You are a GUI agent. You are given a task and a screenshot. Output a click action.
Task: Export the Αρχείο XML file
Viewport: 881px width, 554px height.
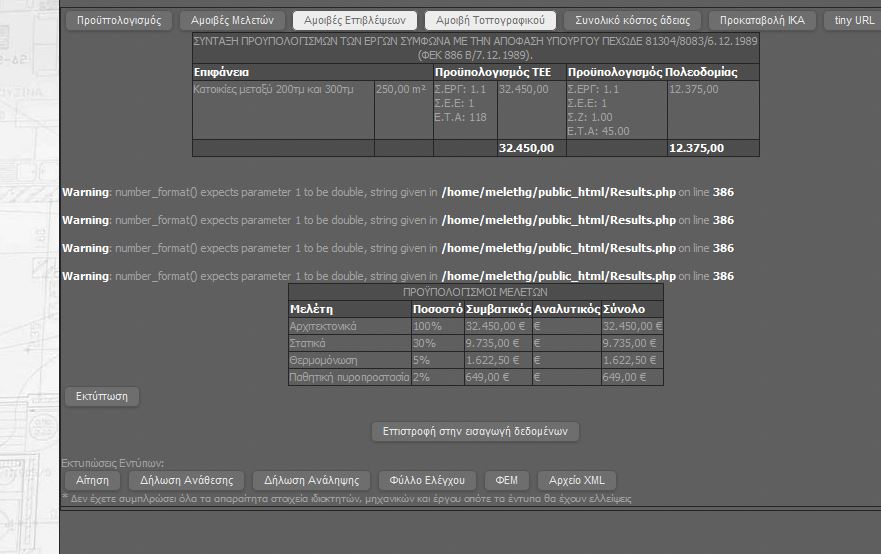pyautogui.click(x=577, y=480)
